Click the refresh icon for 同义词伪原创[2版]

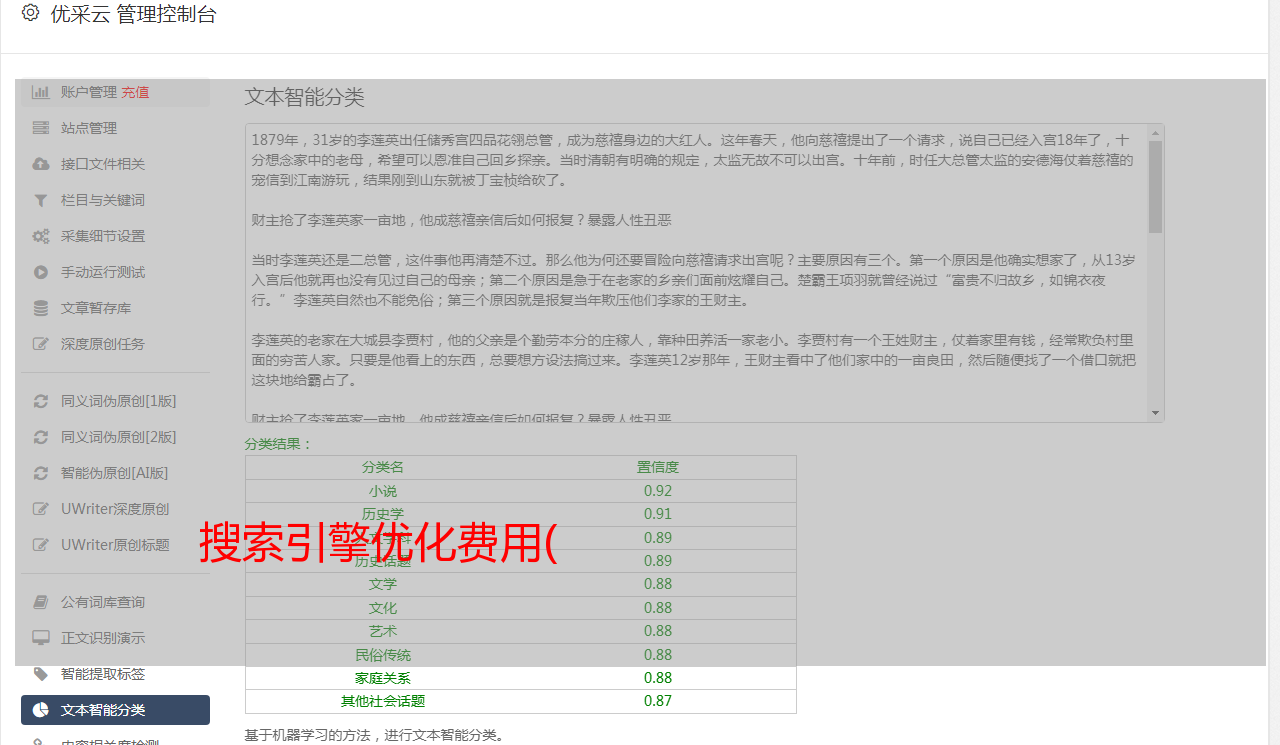[x=40, y=437]
